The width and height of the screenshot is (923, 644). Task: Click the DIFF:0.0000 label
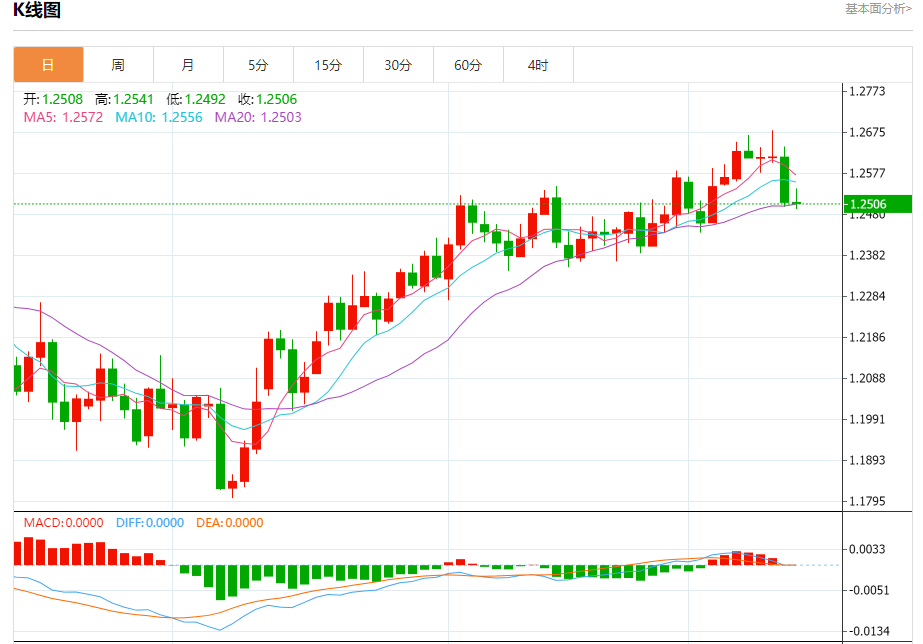tap(150, 523)
